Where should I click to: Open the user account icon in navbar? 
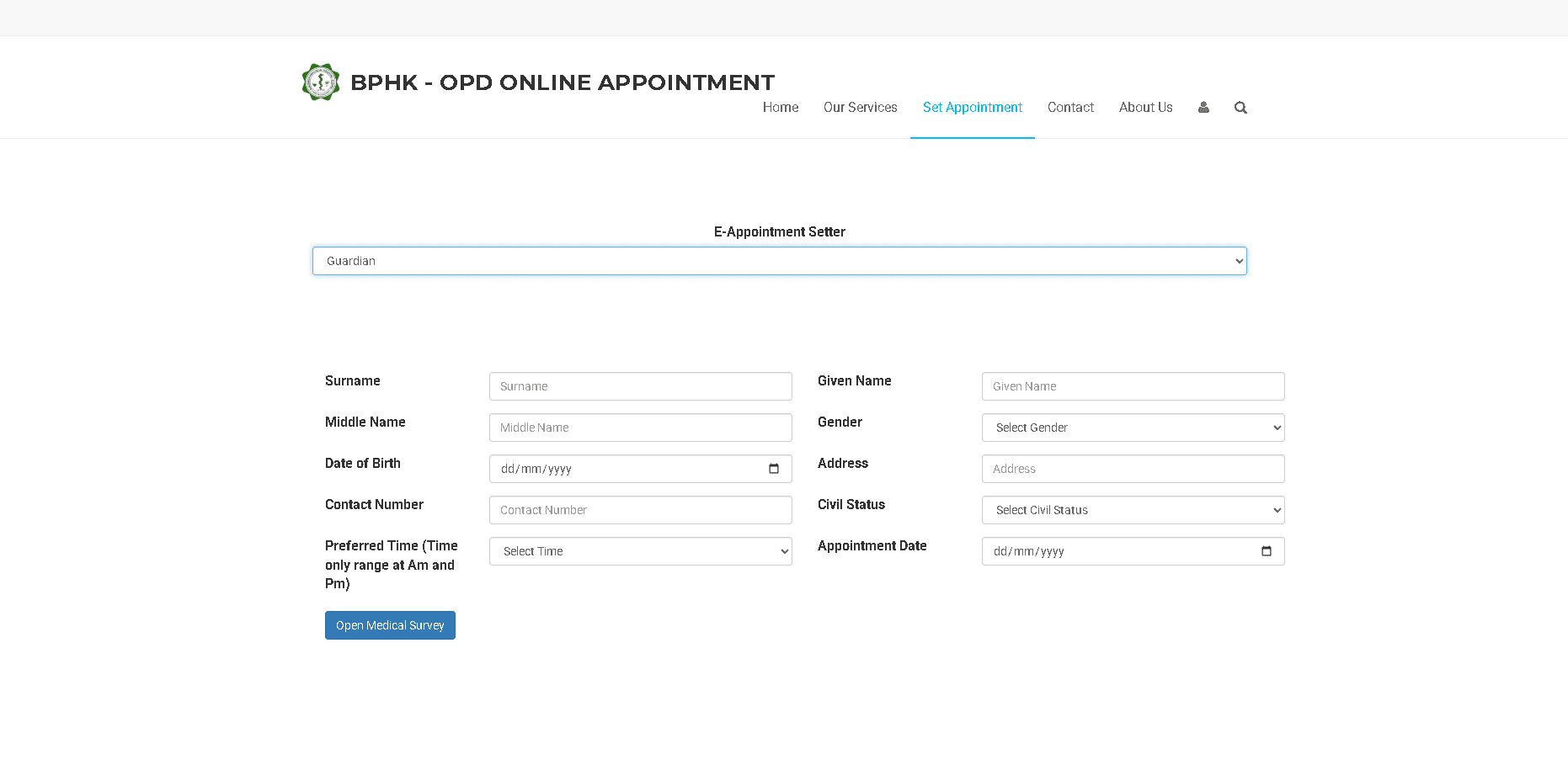coord(1203,108)
